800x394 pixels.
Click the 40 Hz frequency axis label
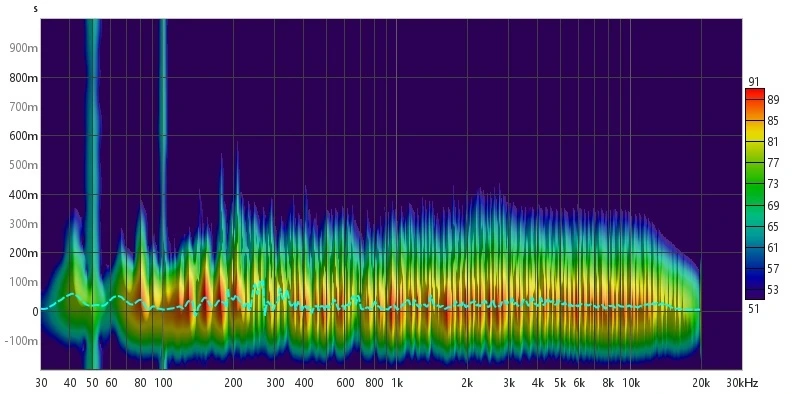point(69,383)
